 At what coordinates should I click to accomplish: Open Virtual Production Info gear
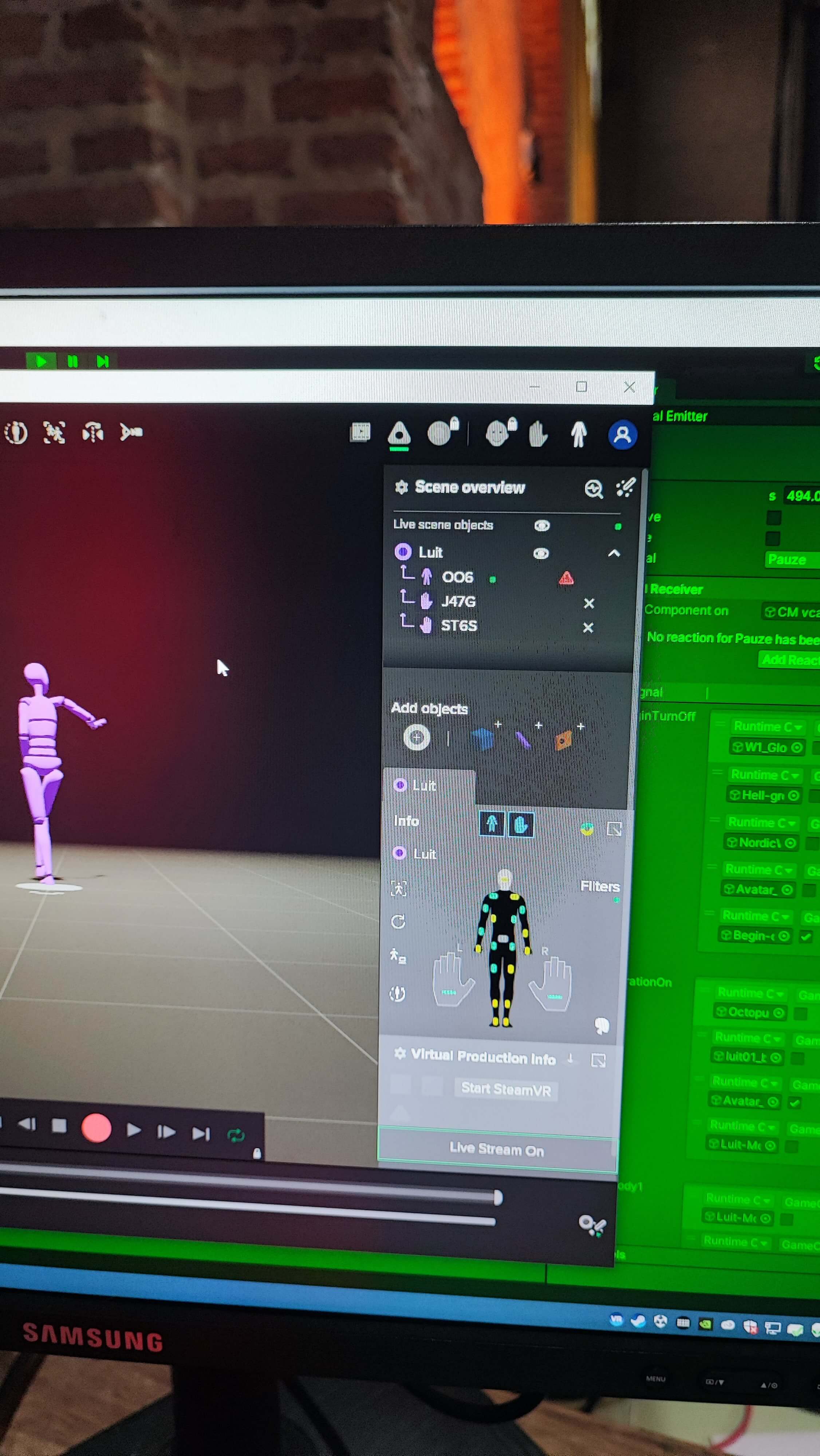[x=400, y=1053]
